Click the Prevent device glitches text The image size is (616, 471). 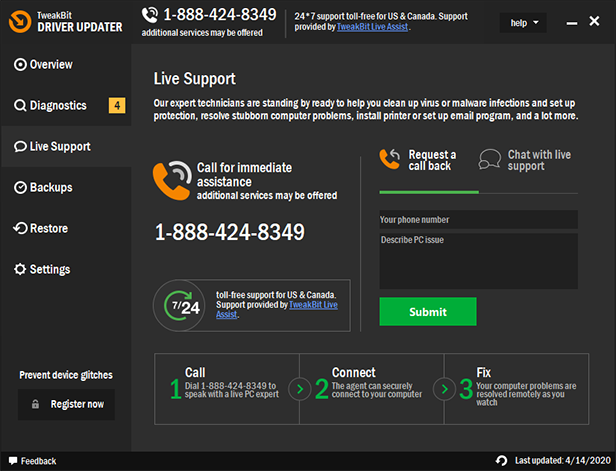(x=66, y=375)
